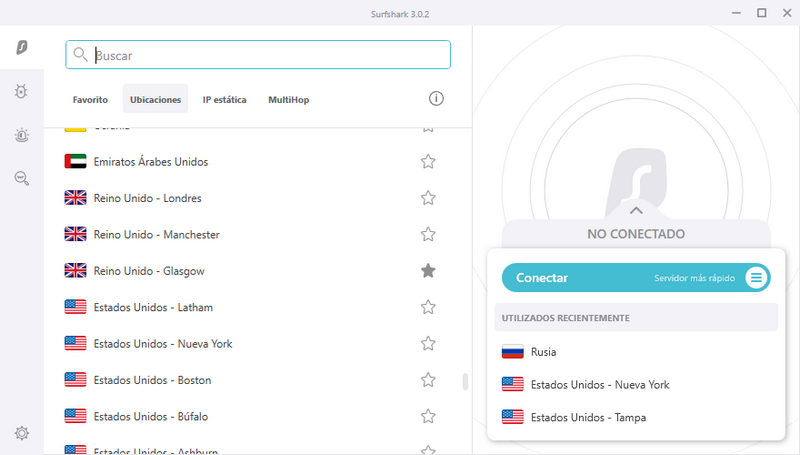The height and width of the screenshot is (455, 800).
Task: Click the UK flag beside Manchester
Action: tap(76, 234)
